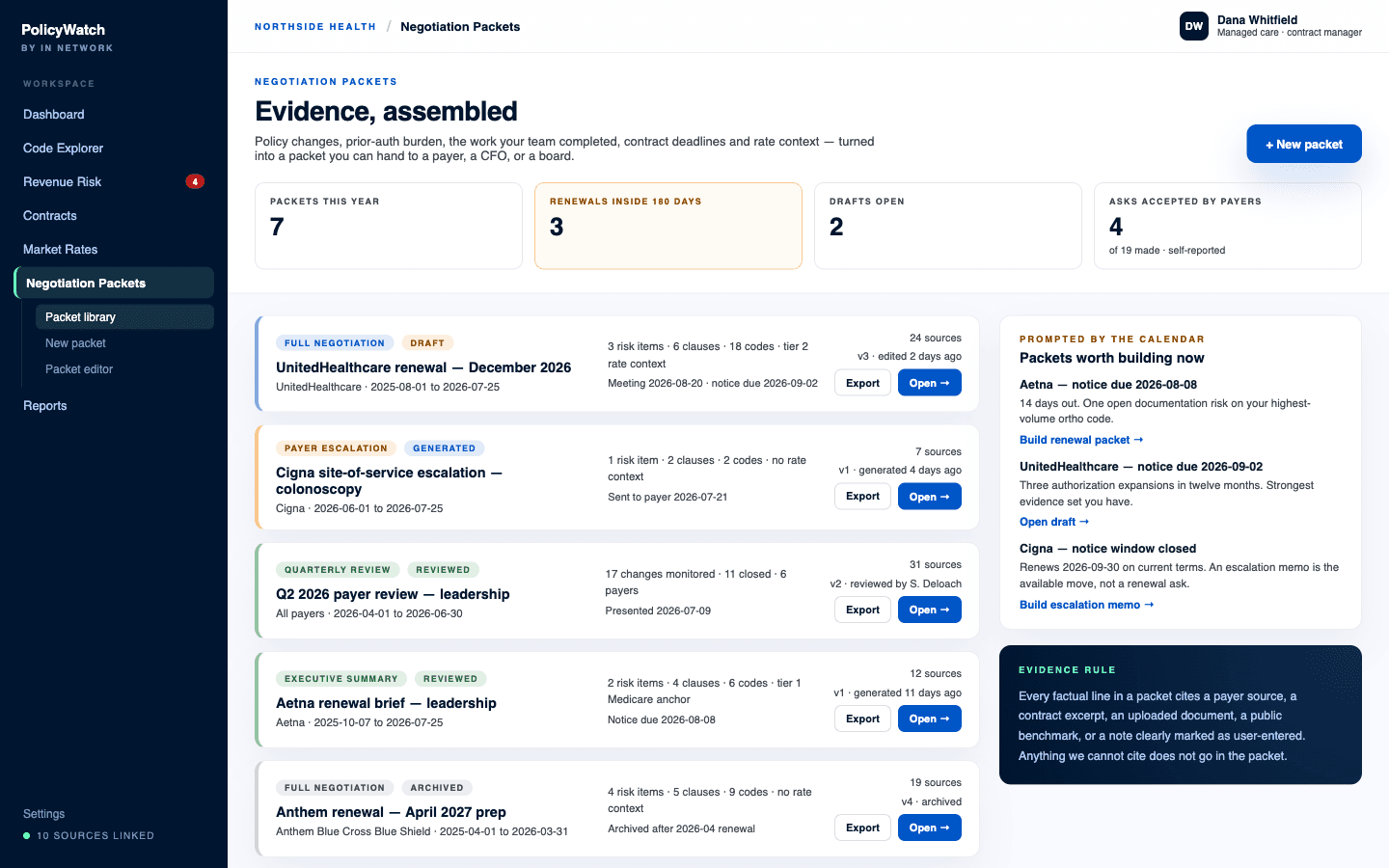This screenshot has width=1389, height=868.
Task: Click the Cigna site-of-service escalation title
Action: [389, 480]
